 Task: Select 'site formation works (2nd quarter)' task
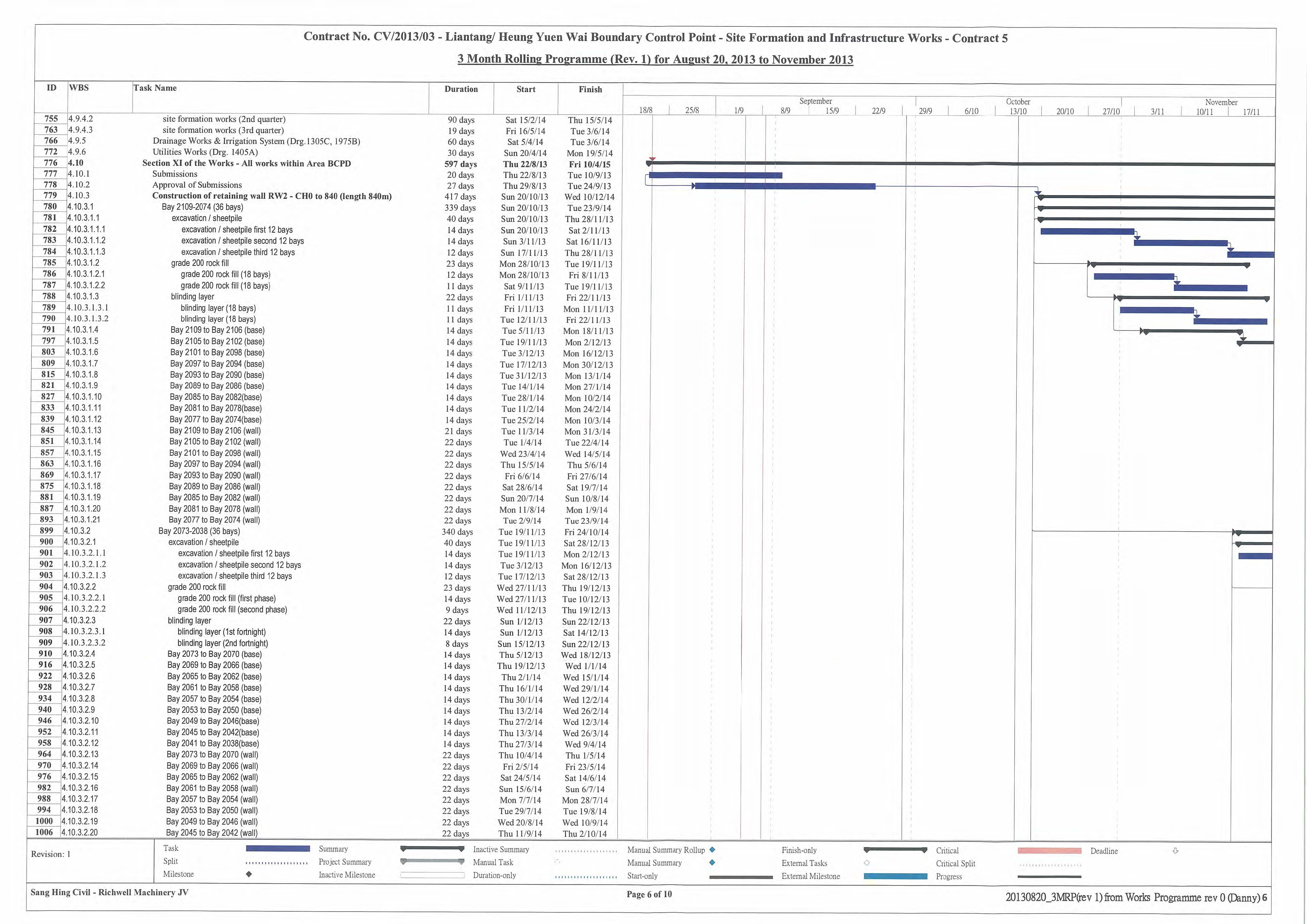point(224,119)
